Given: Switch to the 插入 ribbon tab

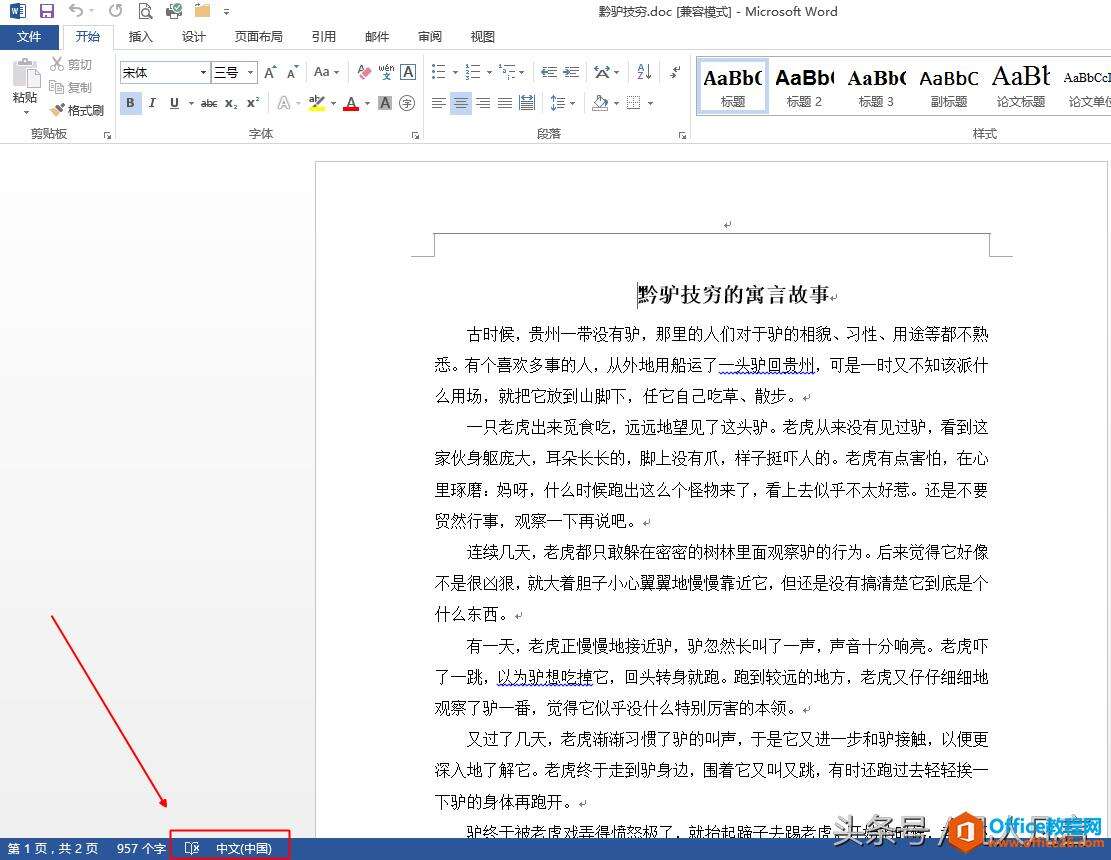Looking at the screenshot, I should [x=140, y=37].
